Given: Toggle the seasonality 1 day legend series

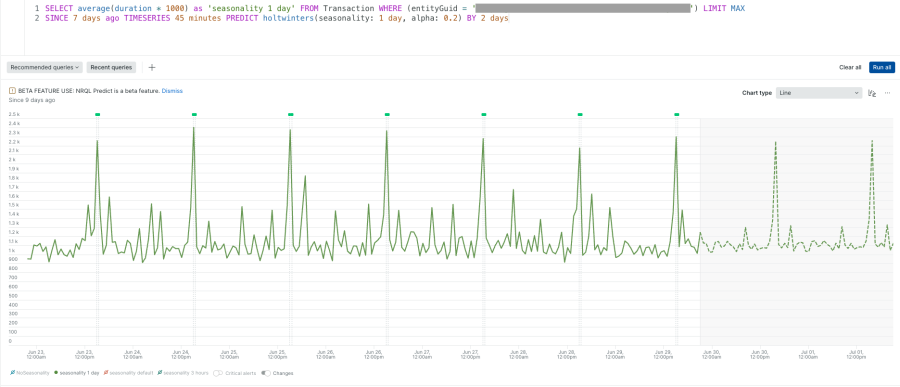Looking at the screenshot, I should coord(77,373).
